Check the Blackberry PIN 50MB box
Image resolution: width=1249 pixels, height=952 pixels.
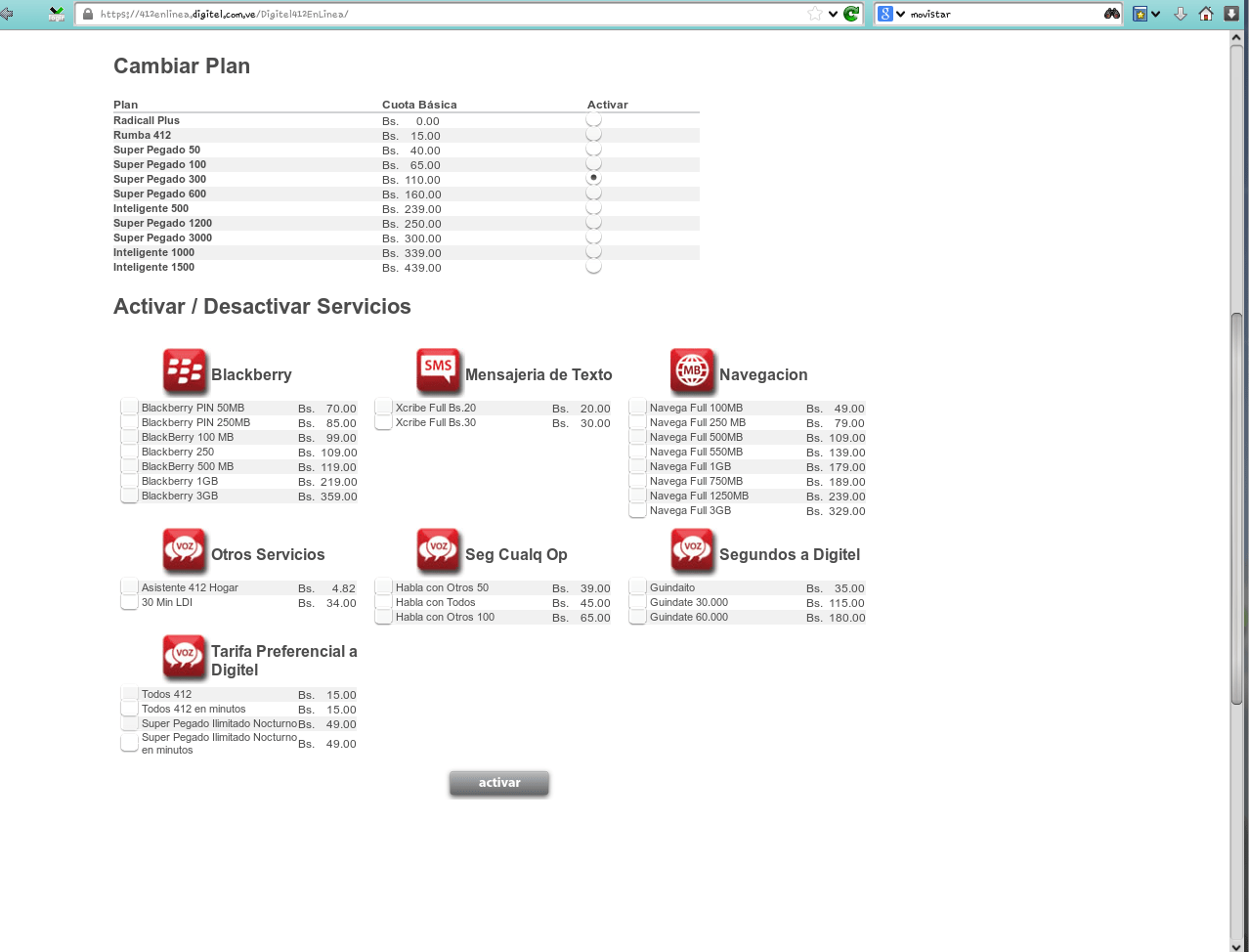[x=129, y=408]
